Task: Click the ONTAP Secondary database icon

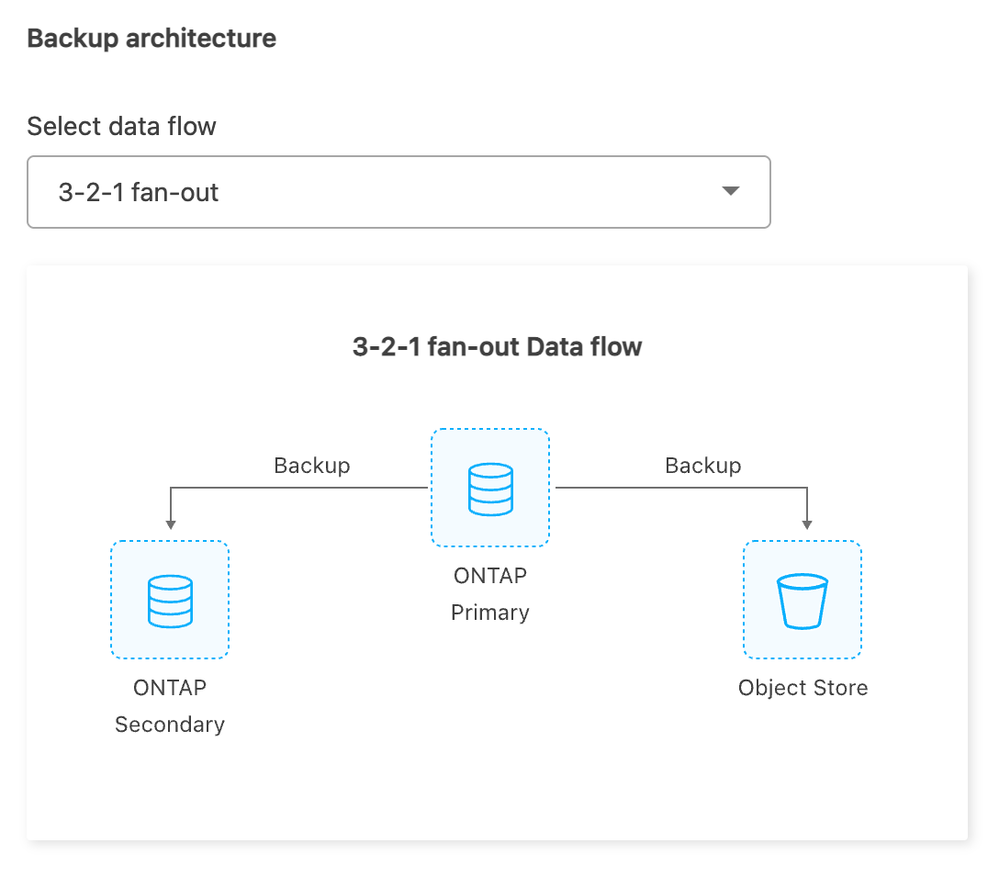Action: tap(169, 600)
